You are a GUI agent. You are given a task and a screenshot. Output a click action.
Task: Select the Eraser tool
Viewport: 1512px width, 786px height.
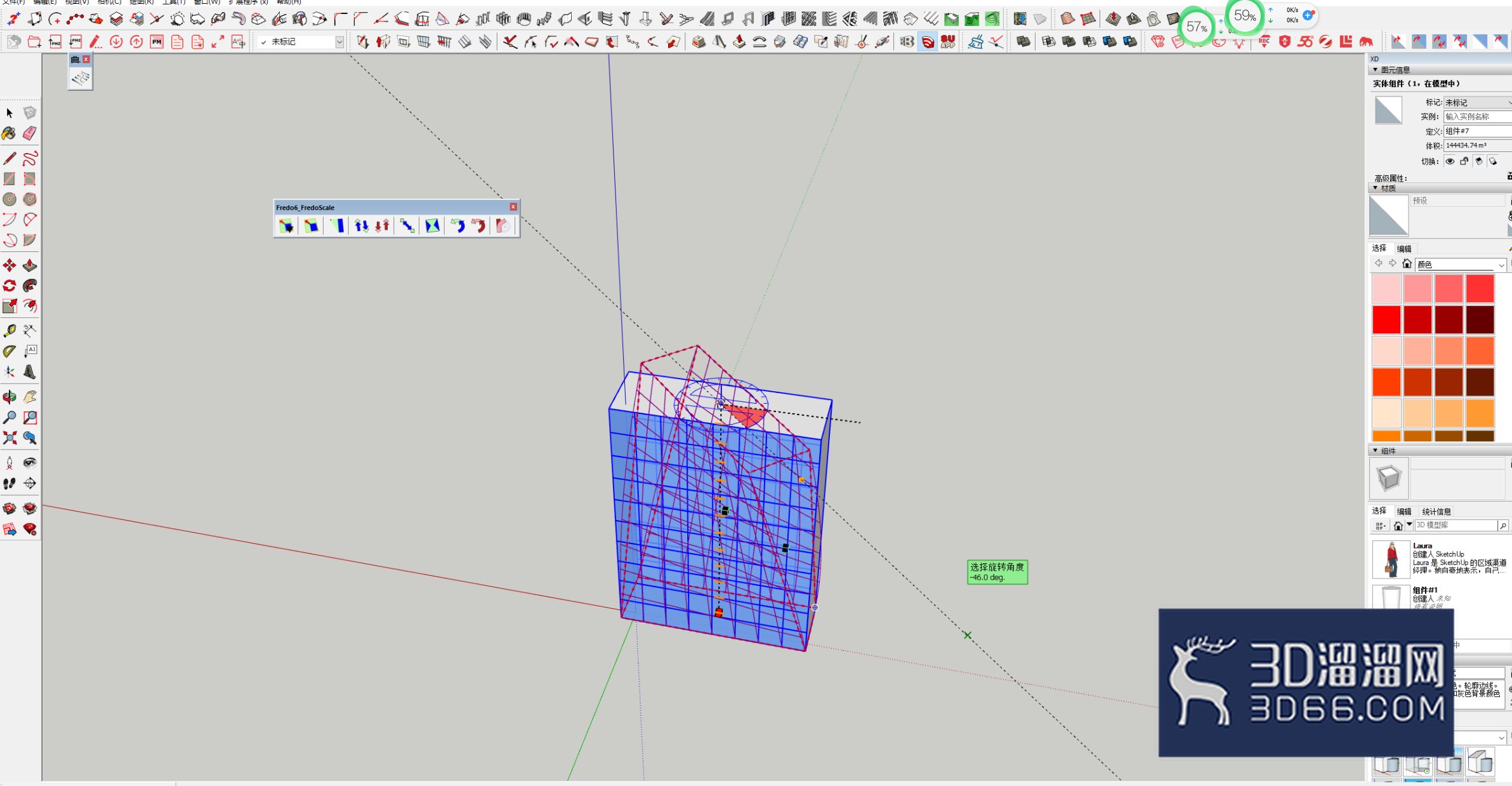point(30,133)
